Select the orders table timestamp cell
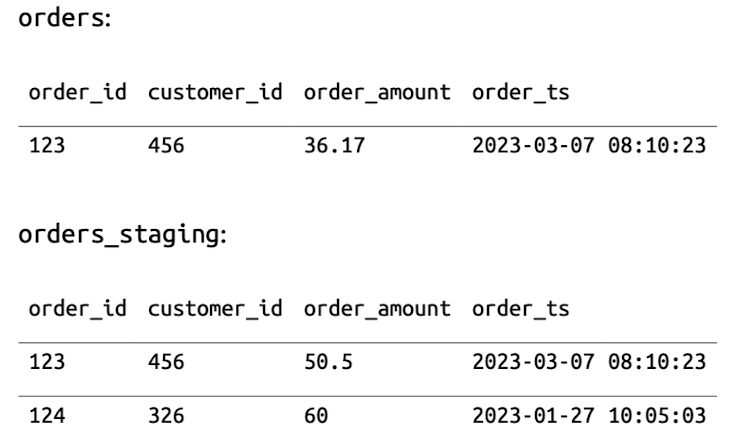 590,150
